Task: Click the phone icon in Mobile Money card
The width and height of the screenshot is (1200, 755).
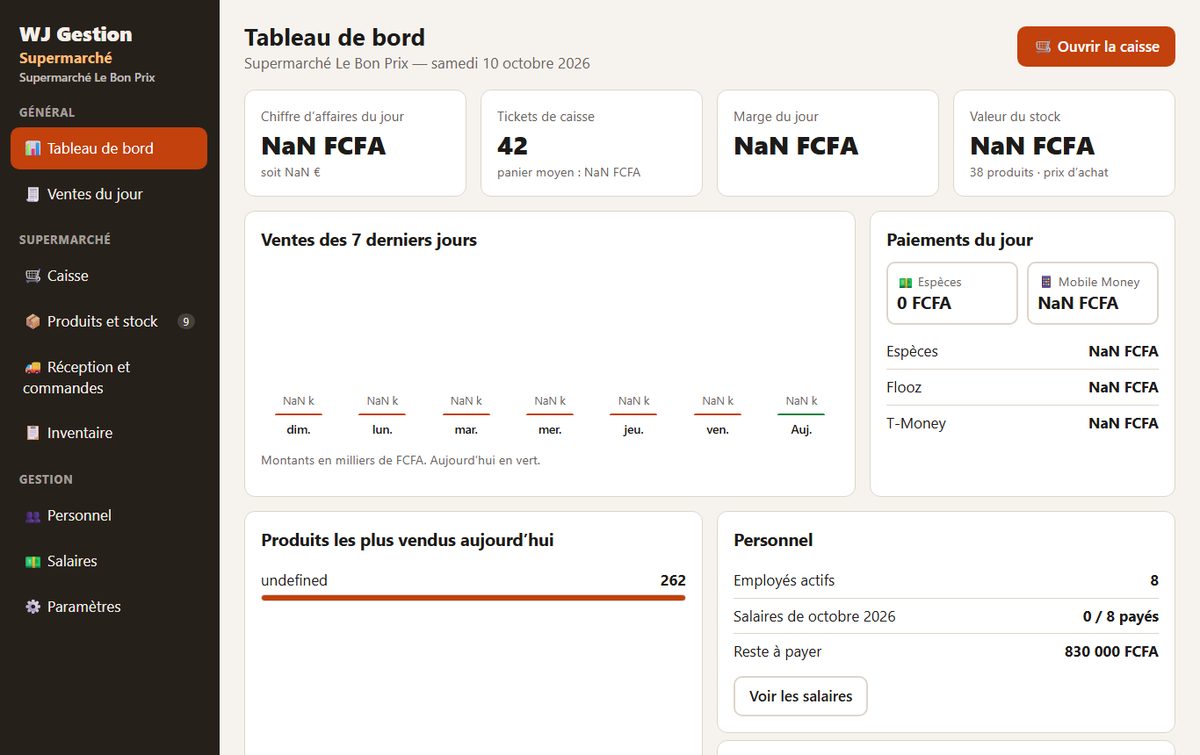Action: point(1046,283)
